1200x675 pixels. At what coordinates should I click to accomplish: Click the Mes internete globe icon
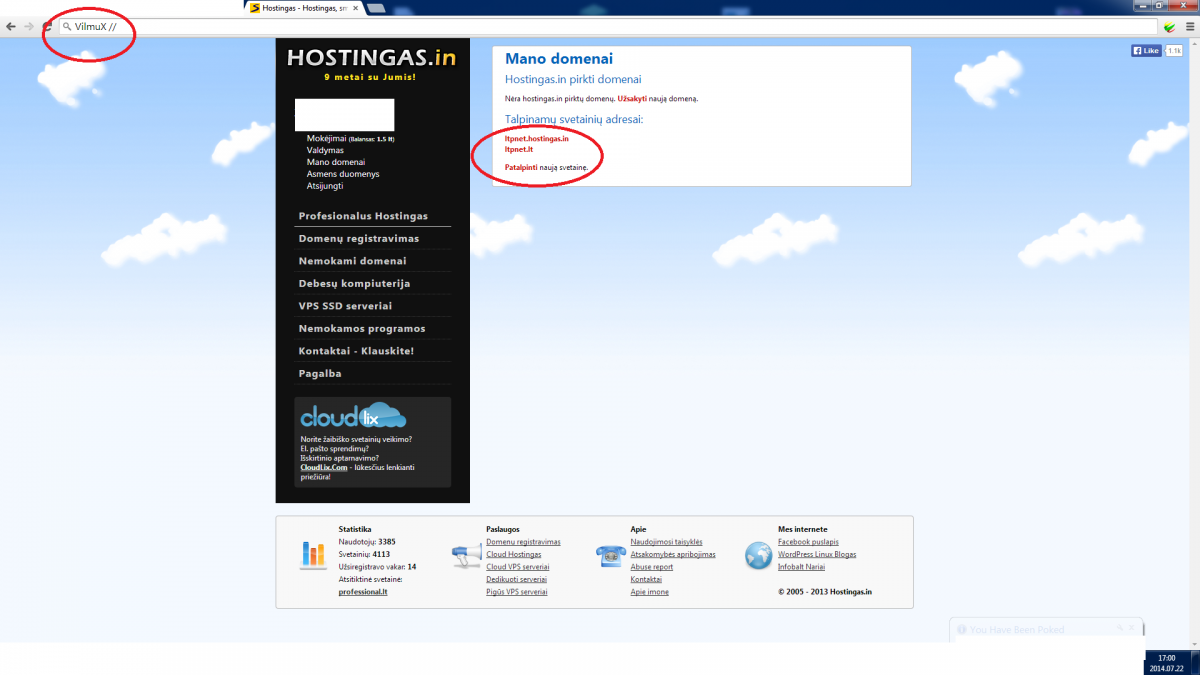point(759,554)
